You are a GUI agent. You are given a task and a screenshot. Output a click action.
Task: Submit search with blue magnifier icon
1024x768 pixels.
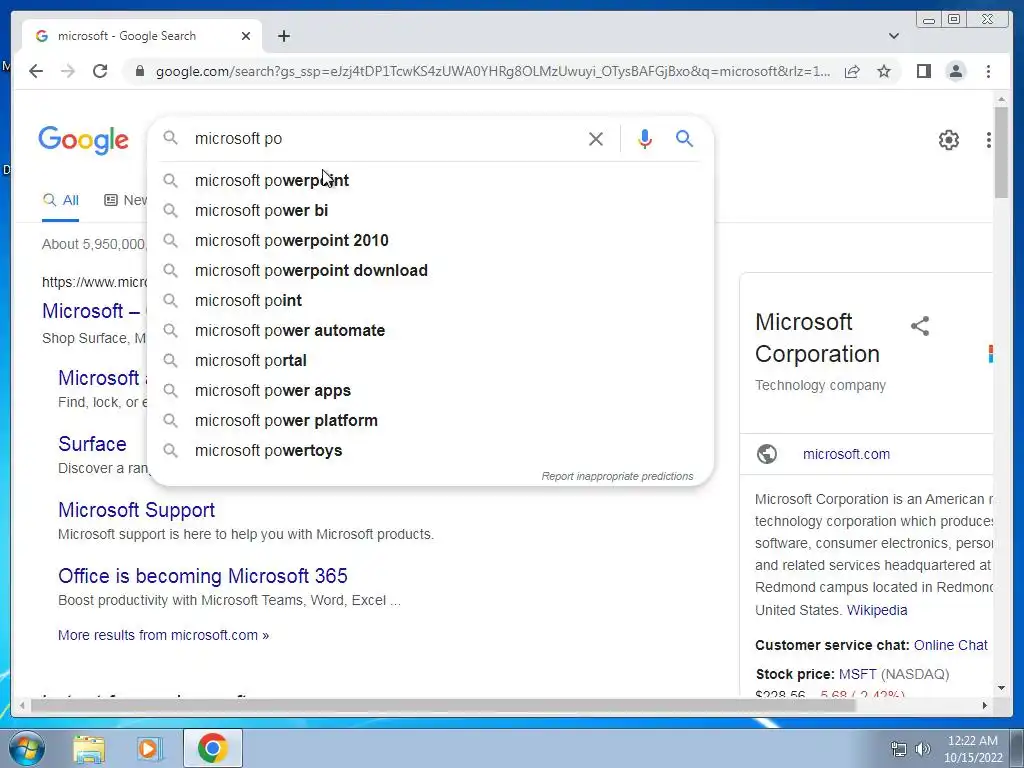[684, 138]
